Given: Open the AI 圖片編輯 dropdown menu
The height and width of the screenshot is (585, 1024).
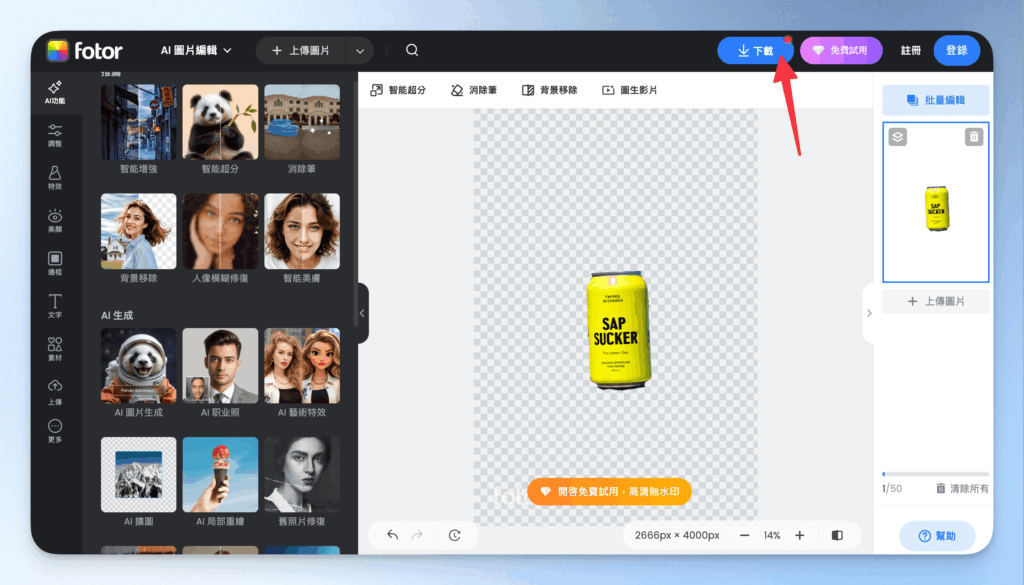Looking at the screenshot, I should 196,49.
